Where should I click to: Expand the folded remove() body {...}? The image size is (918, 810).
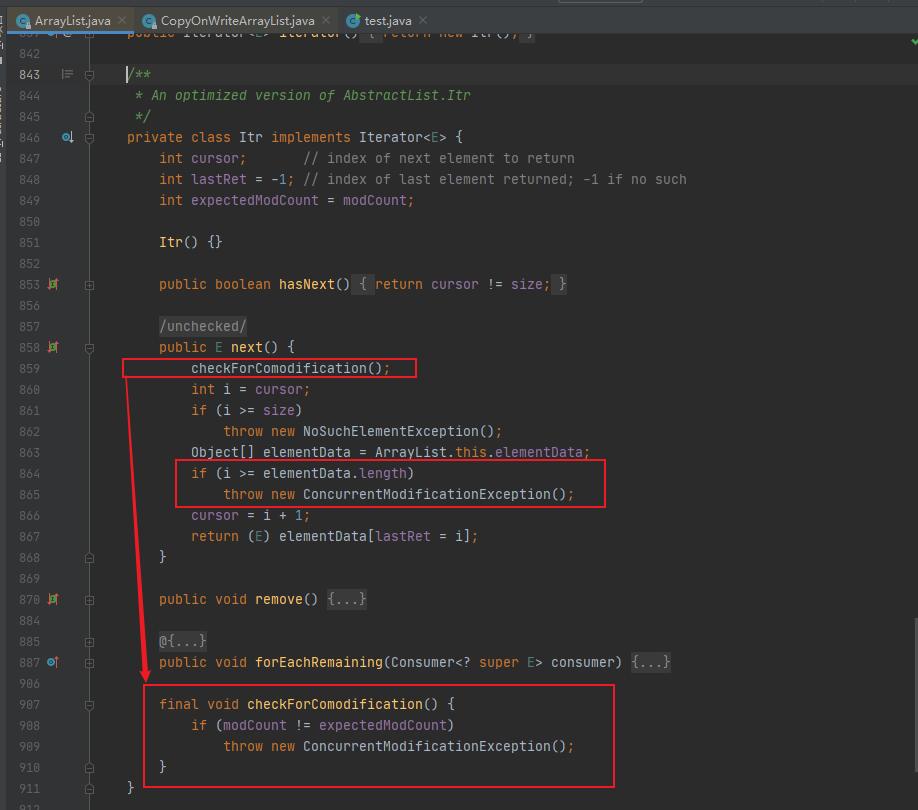346,599
